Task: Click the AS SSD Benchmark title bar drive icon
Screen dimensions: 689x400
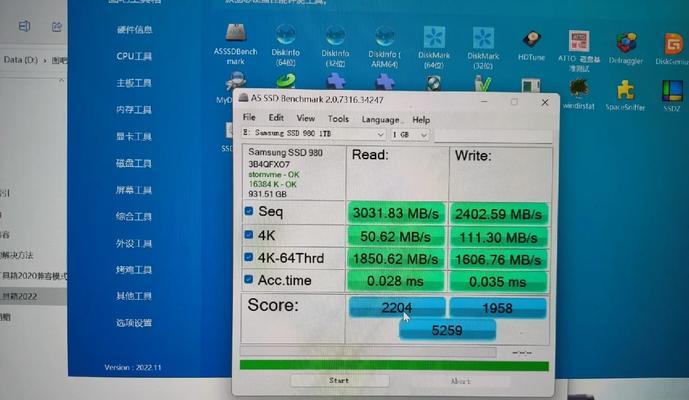Action: coord(243,98)
